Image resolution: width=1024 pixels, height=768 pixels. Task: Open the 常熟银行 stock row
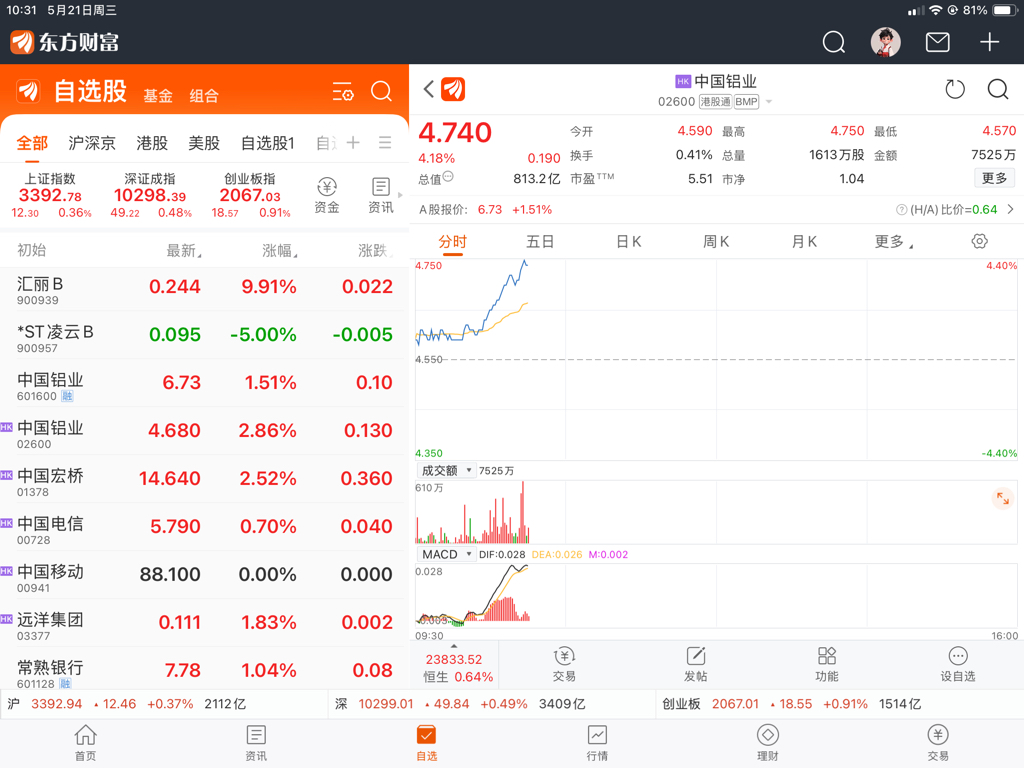point(204,670)
